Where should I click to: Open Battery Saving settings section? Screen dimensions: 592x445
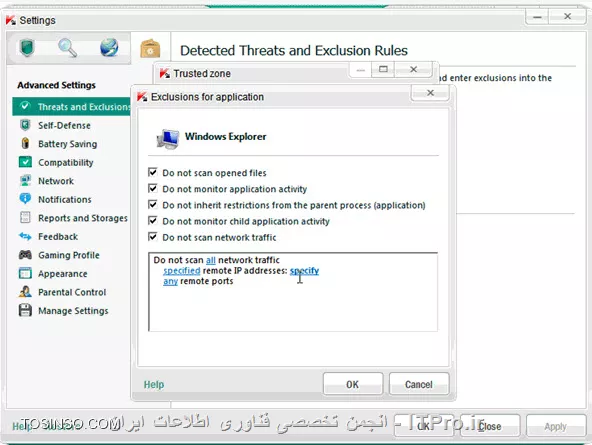coord(68,144)
